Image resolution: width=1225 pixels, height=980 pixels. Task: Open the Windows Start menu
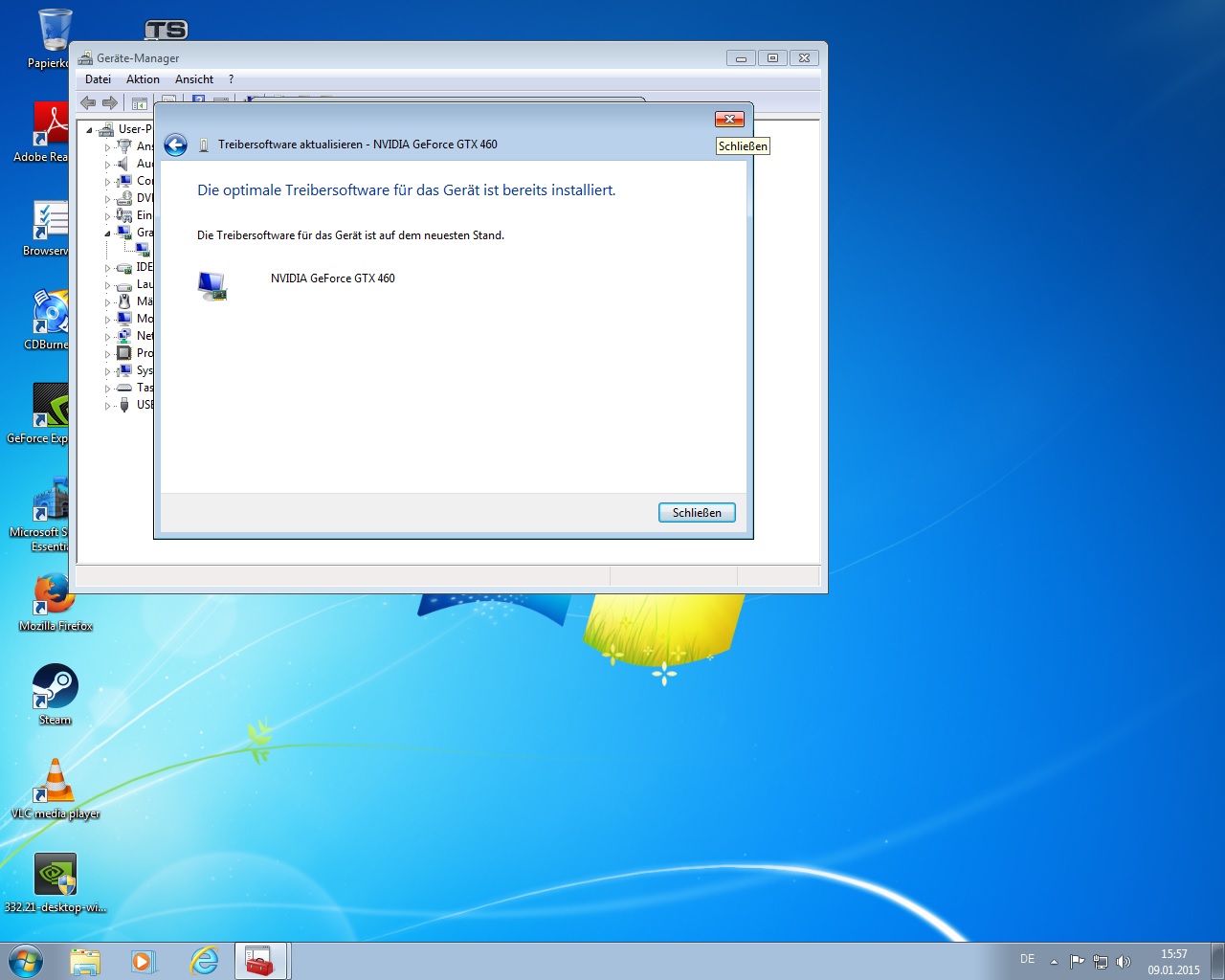click(26, 961)
